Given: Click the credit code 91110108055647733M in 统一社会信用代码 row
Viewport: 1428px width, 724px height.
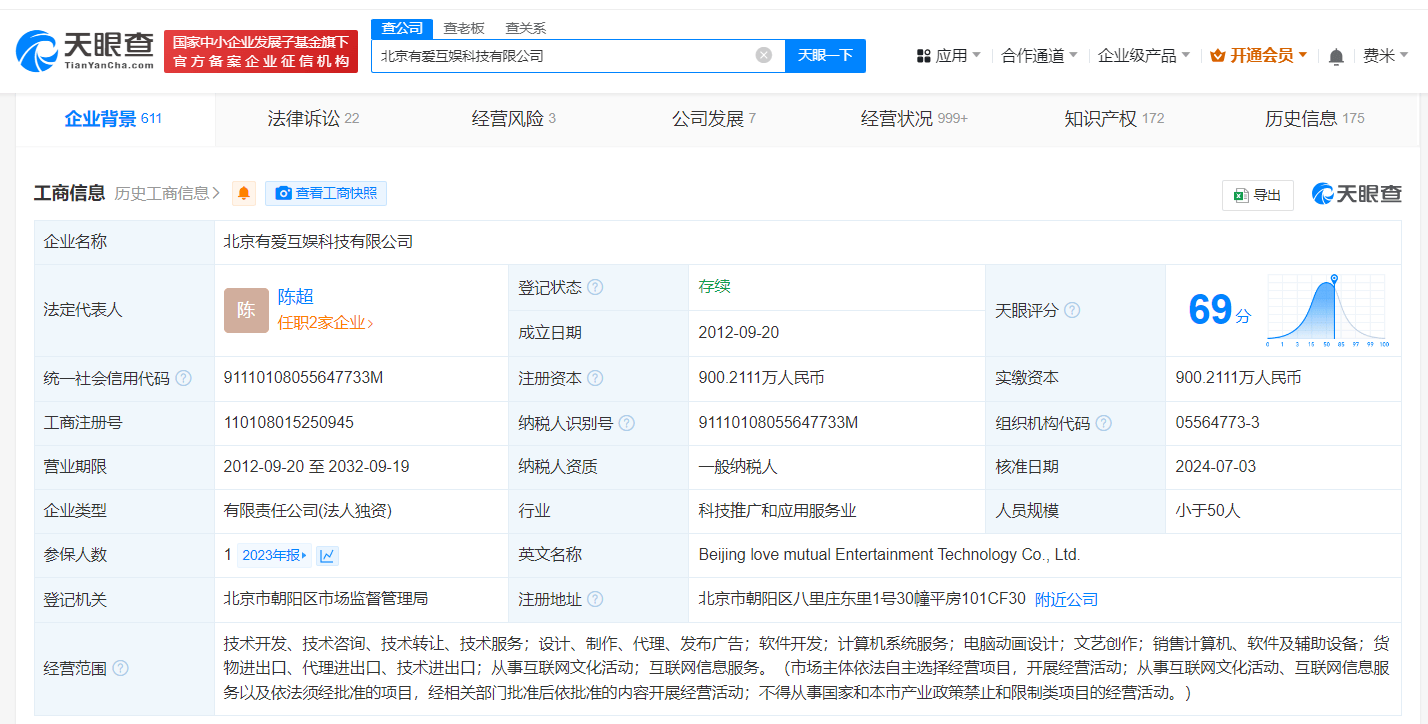Looking at the screenshot, I should [x=304, y=378].
